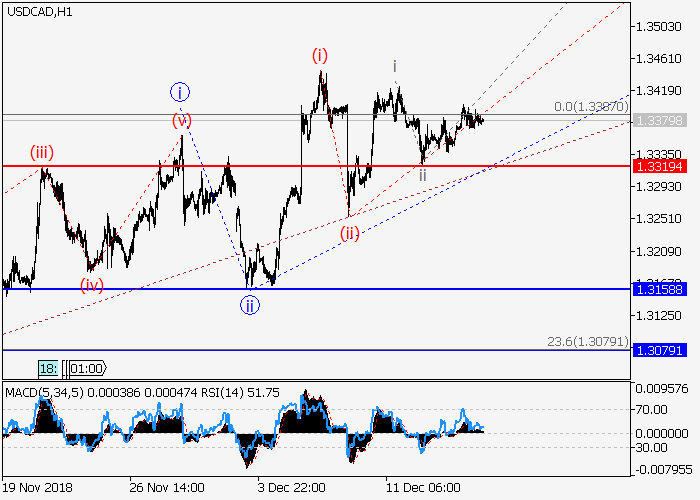
Task: Click the 26 Nov 14:00 time axis label
Action: (x=167, y=487)
